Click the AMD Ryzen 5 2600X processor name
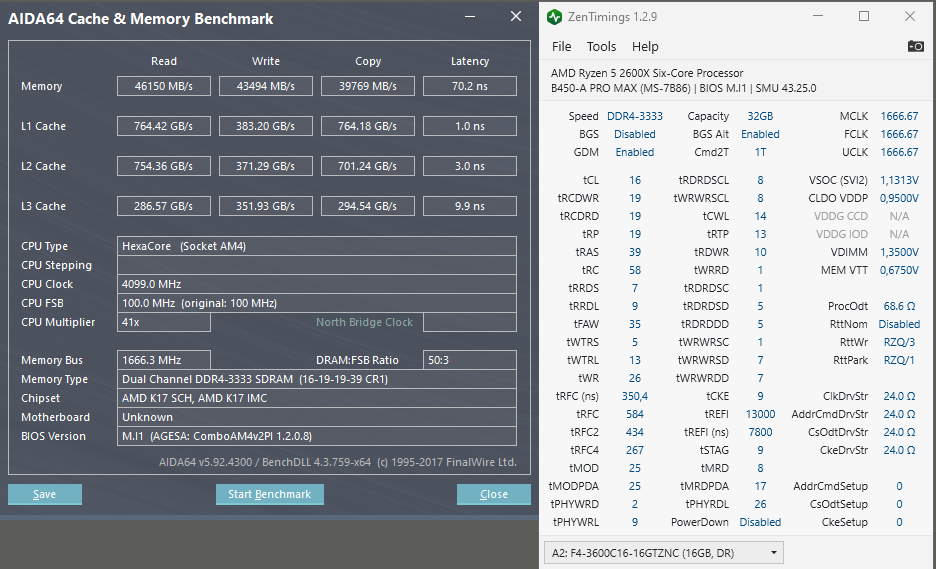This screenshot has width=936, height=569. point(647,73)
